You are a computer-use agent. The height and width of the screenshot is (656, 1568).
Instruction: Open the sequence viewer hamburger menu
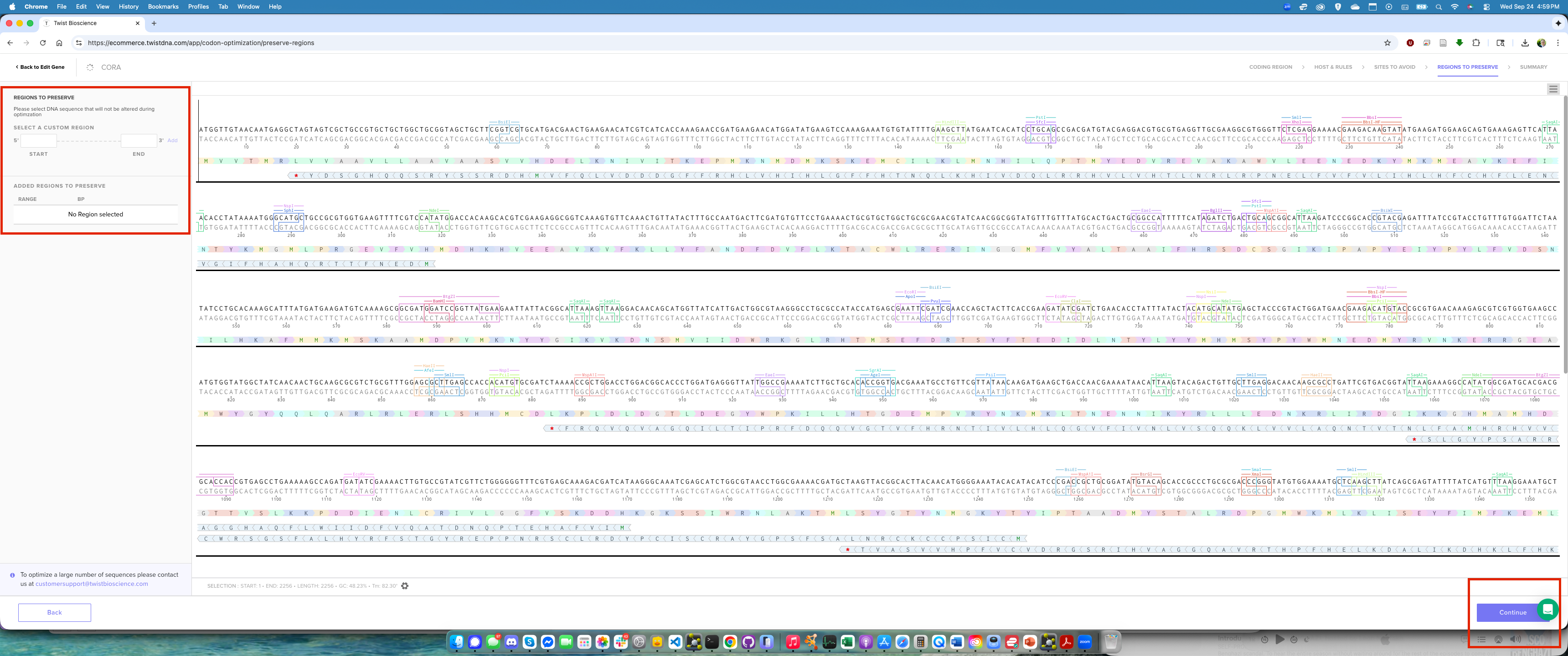(x=1553, y=89)
